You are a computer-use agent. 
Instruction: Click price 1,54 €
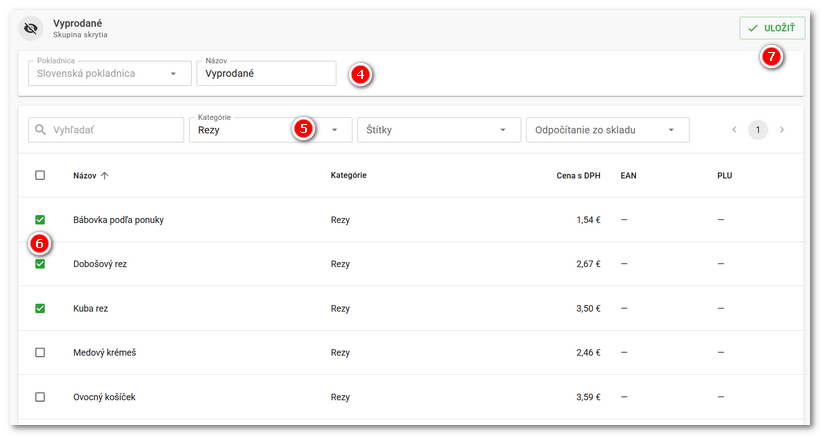tap(589, 220)
